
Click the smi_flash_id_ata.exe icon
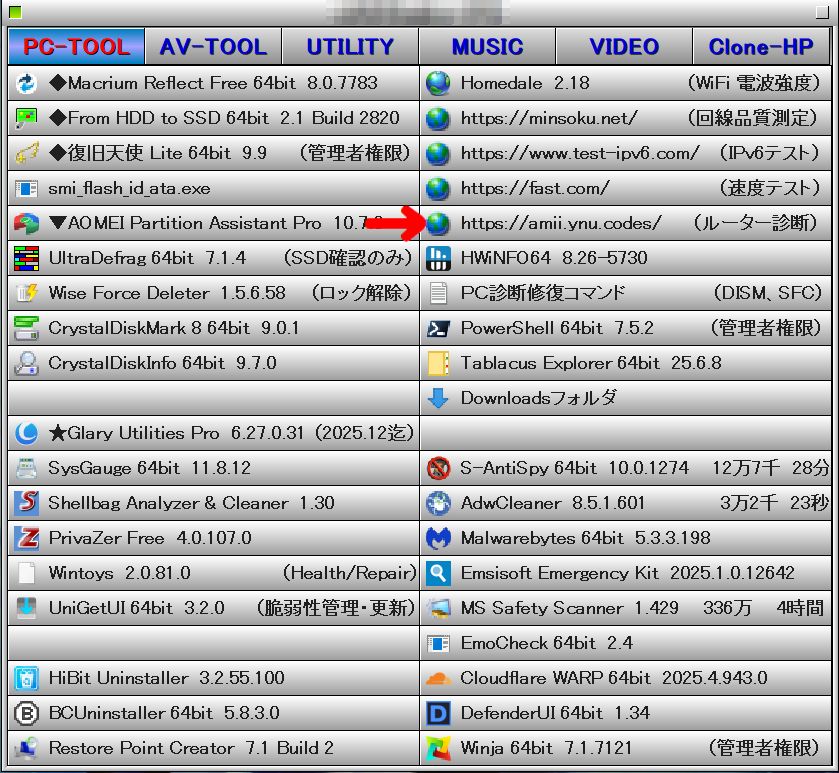click(x=26, y=188)
